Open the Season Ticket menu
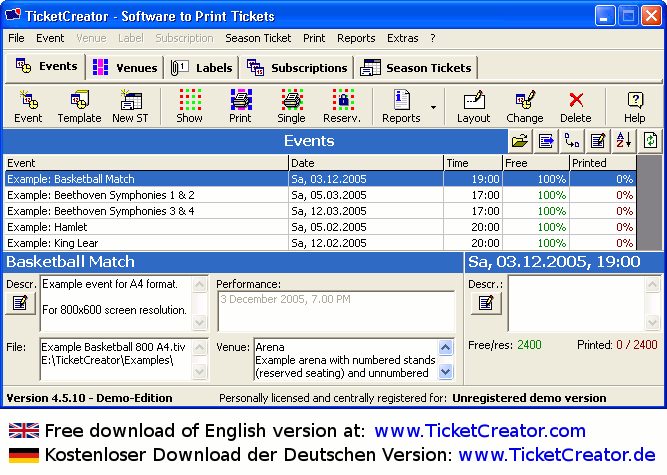Viewport: 667px width, 475px height. click(258, 38)
